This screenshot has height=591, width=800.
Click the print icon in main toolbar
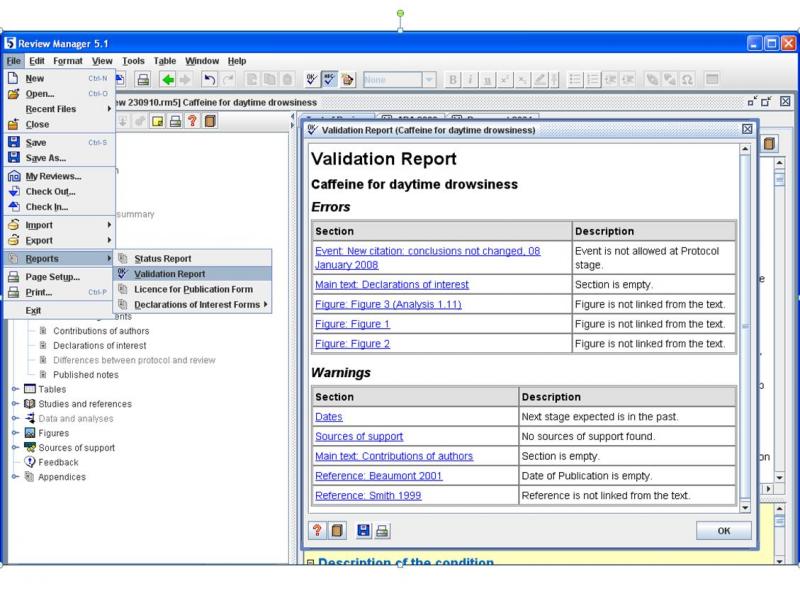(x=143, y=78)
